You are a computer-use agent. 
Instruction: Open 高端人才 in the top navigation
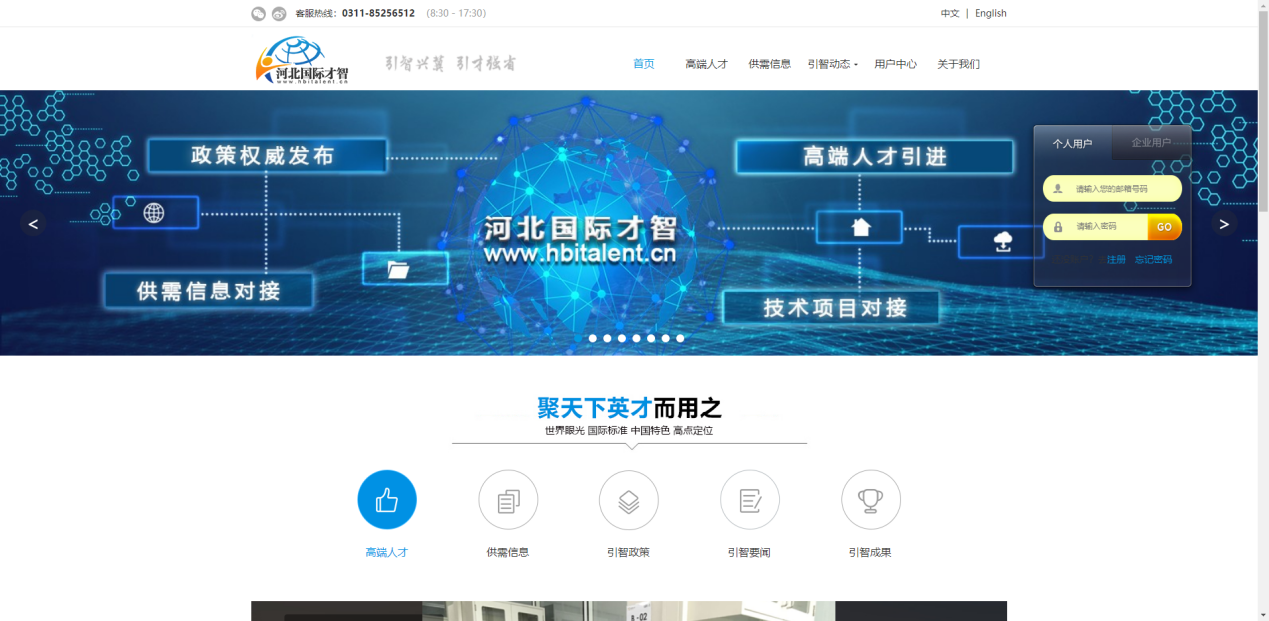click(707, 64)
